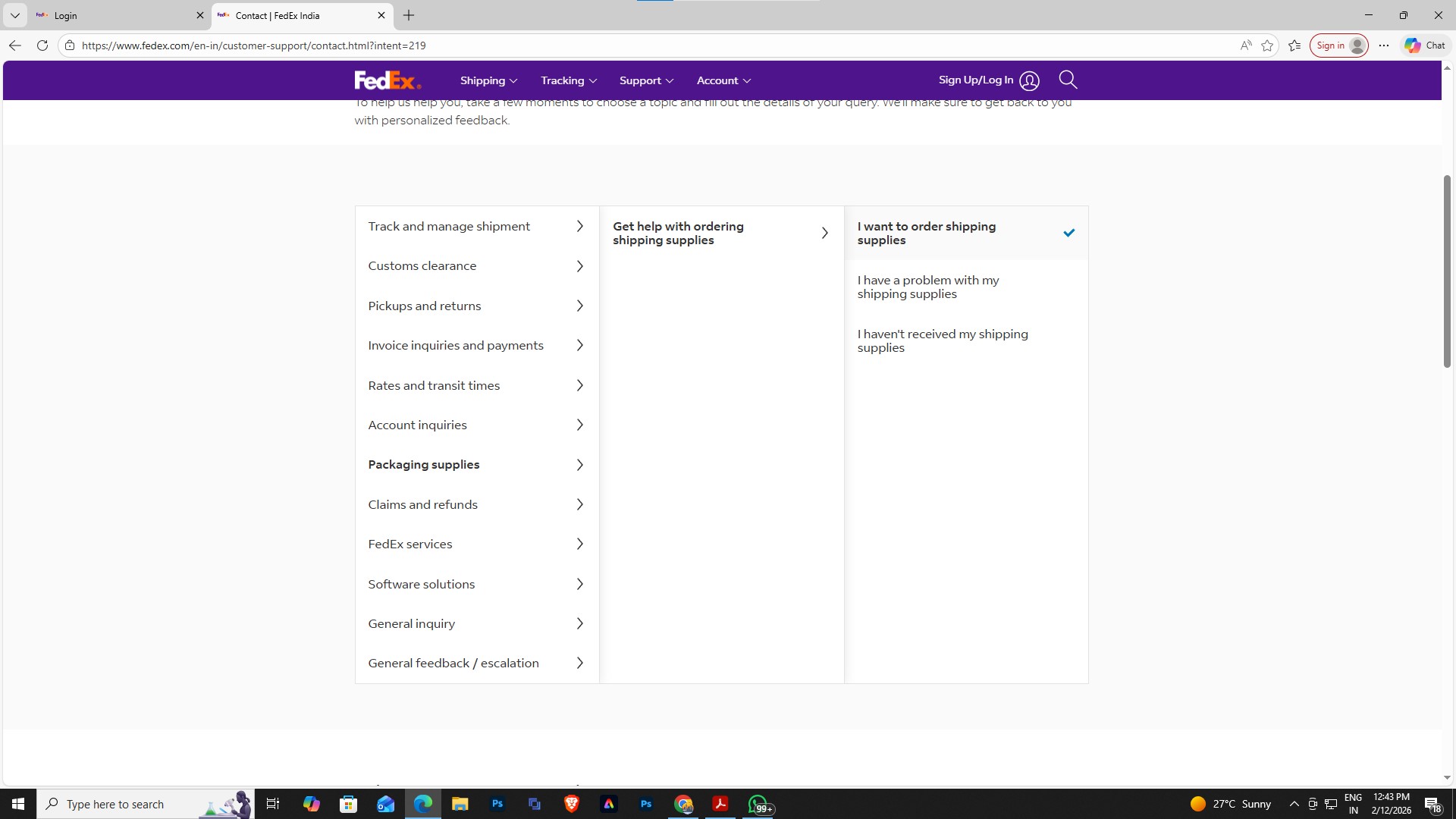Click the browser back arrow

(14, 45)
